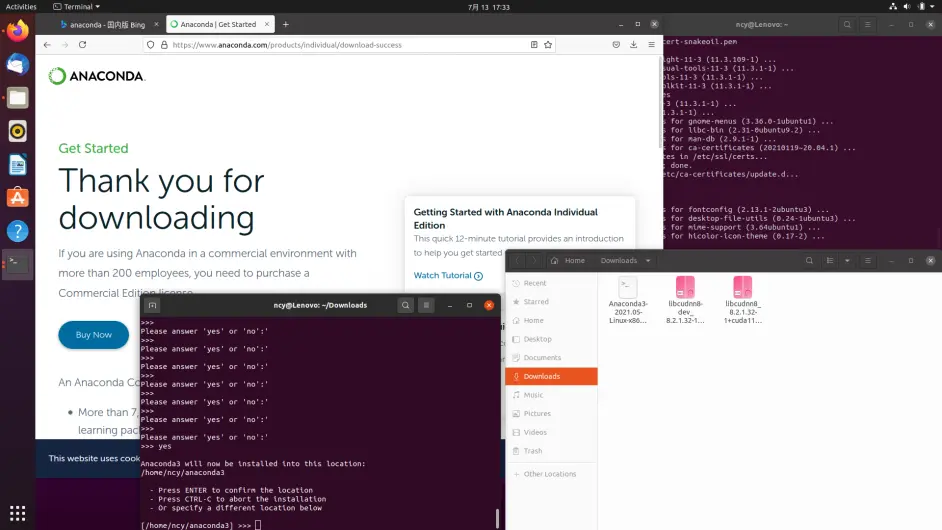Open search in background terminal window
The height and width of the screenshot is (530, 942).
click(x=847, y=25)
